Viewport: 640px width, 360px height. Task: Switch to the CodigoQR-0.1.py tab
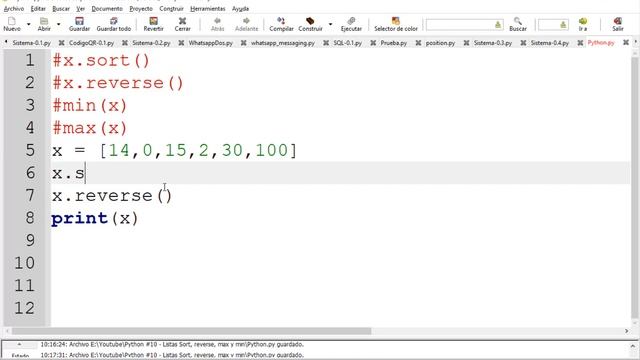coord(91,43)
